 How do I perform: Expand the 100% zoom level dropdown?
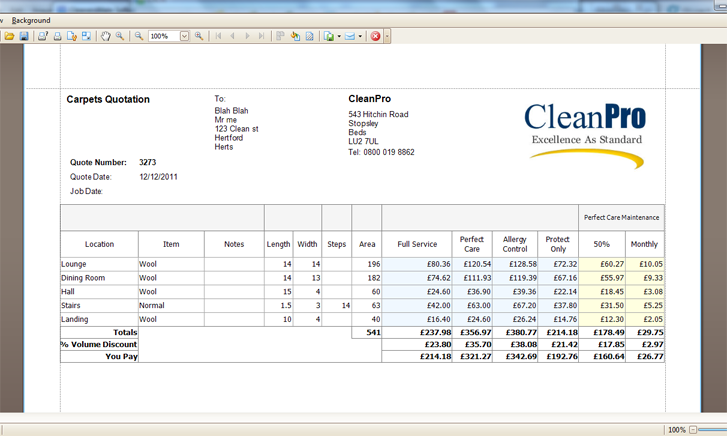185,36
